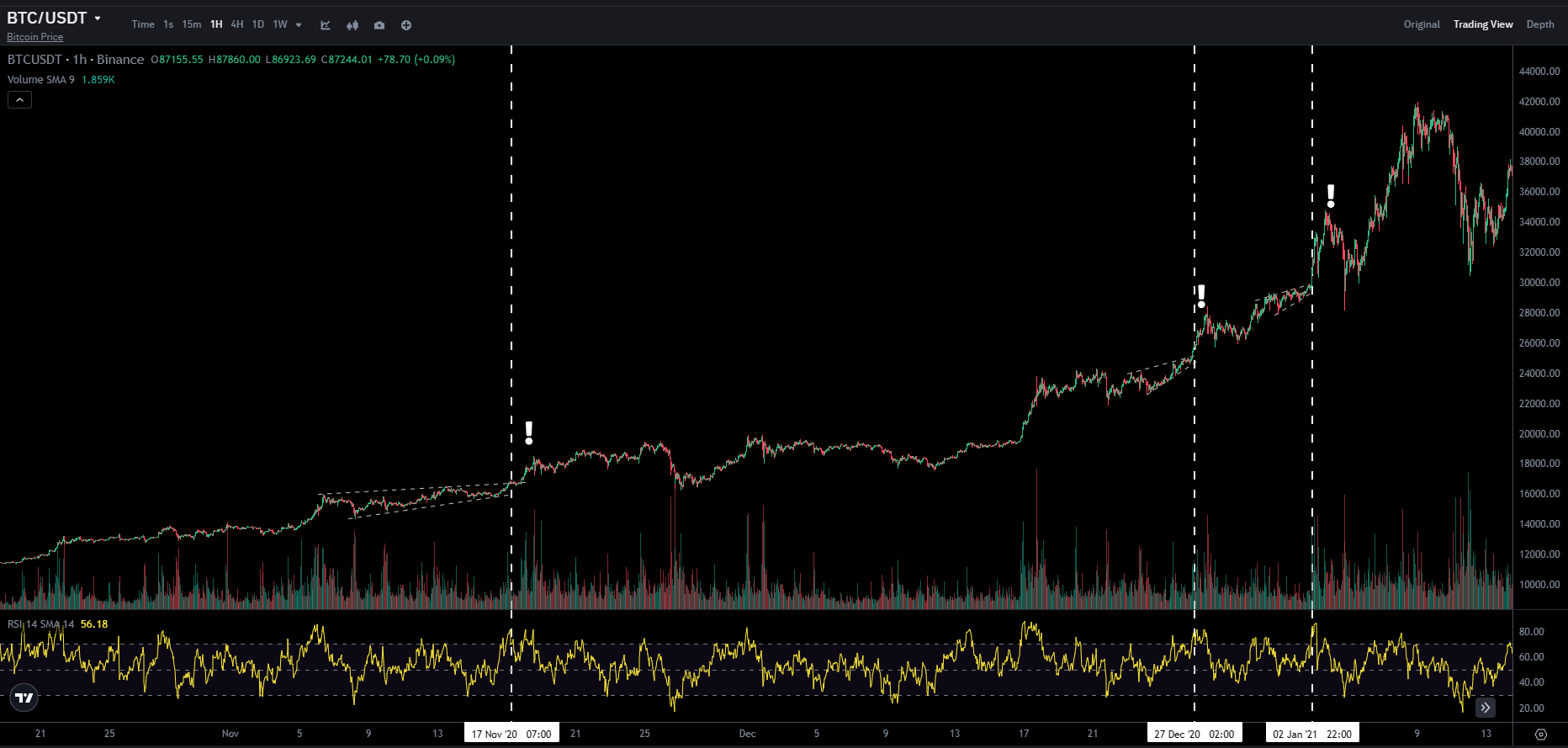Jump to latest bar with double-arrow button
Image resolution: width=1568 pixels, height=748 pixels.
click(1486, 708)
